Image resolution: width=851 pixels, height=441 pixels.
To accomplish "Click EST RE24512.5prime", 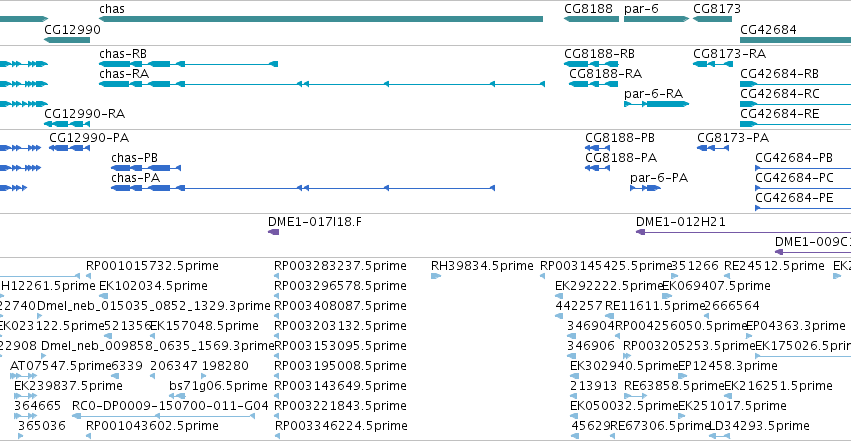I will pyautogui.click(x=774, y=266).
